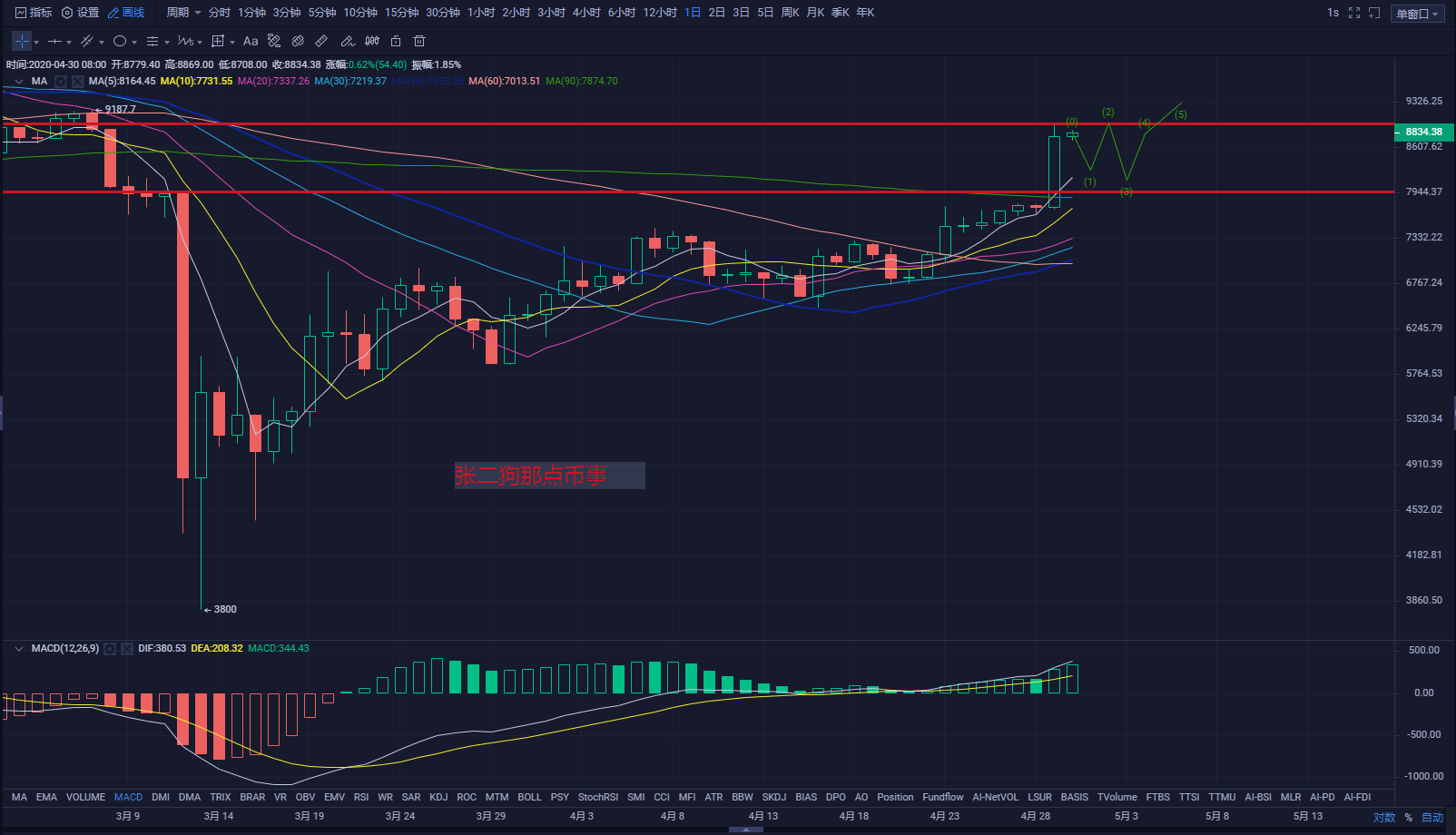
Task: Expand Fibonacci tool dropdown arrow
Action: point(167,42)
